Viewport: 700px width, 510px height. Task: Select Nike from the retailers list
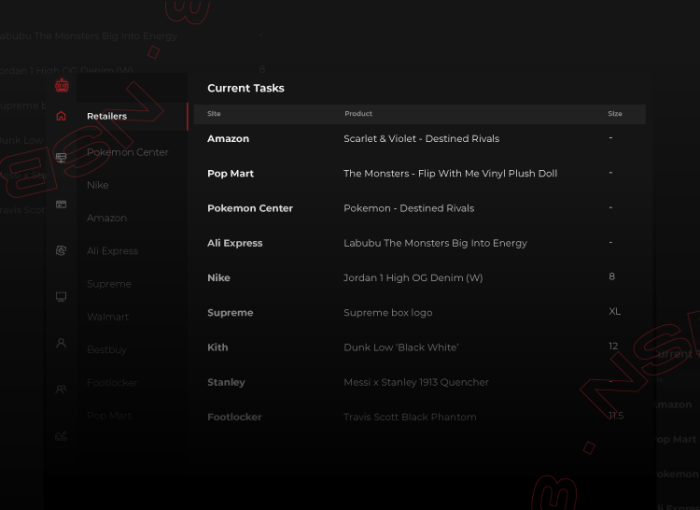tap(98, 185)
